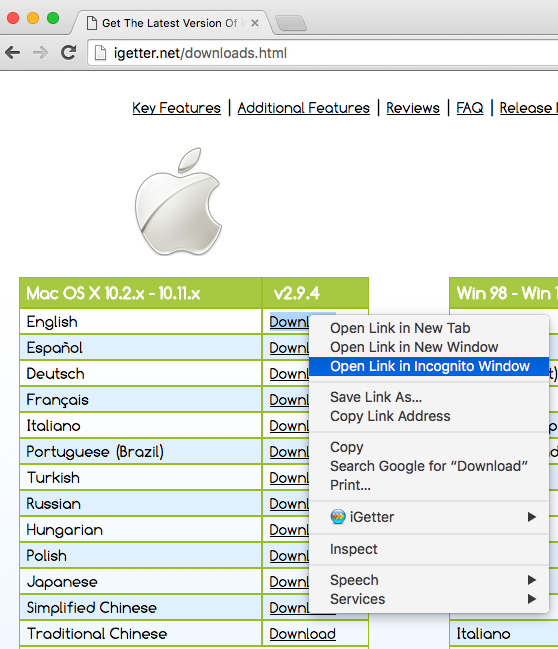Viewport: 558px width, 649px height.
Task: Click the 'Portuguese (Brazil)' language cell
Action: pyautogui.click(x=141, y=452)
